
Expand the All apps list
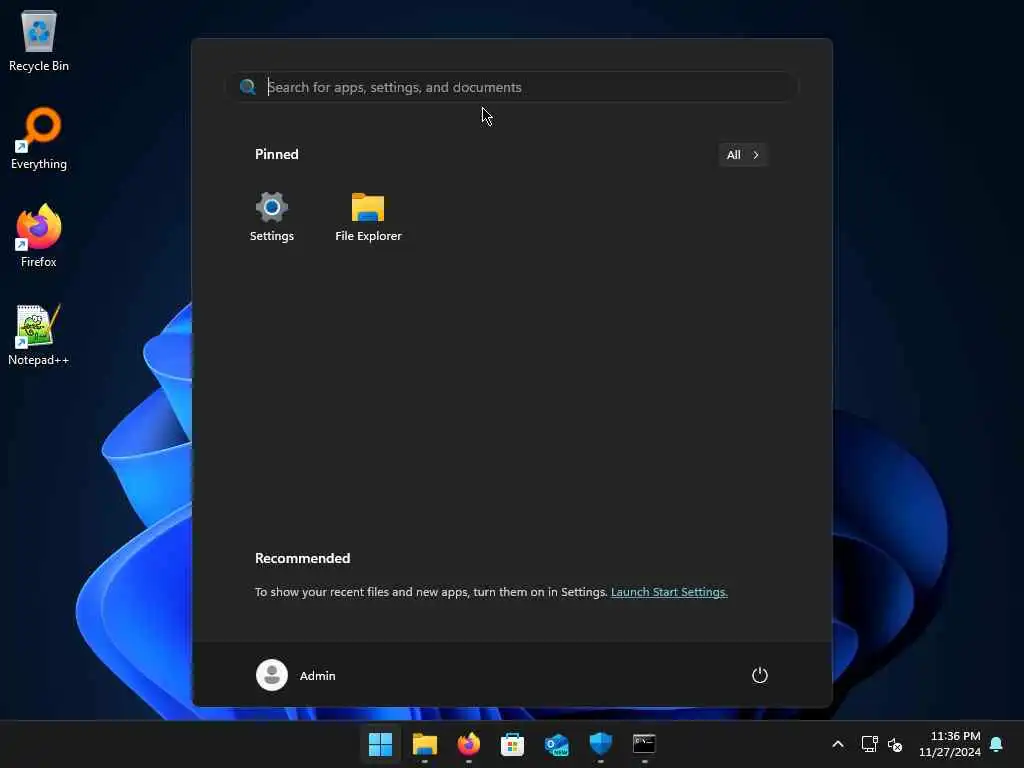point(743,155)
